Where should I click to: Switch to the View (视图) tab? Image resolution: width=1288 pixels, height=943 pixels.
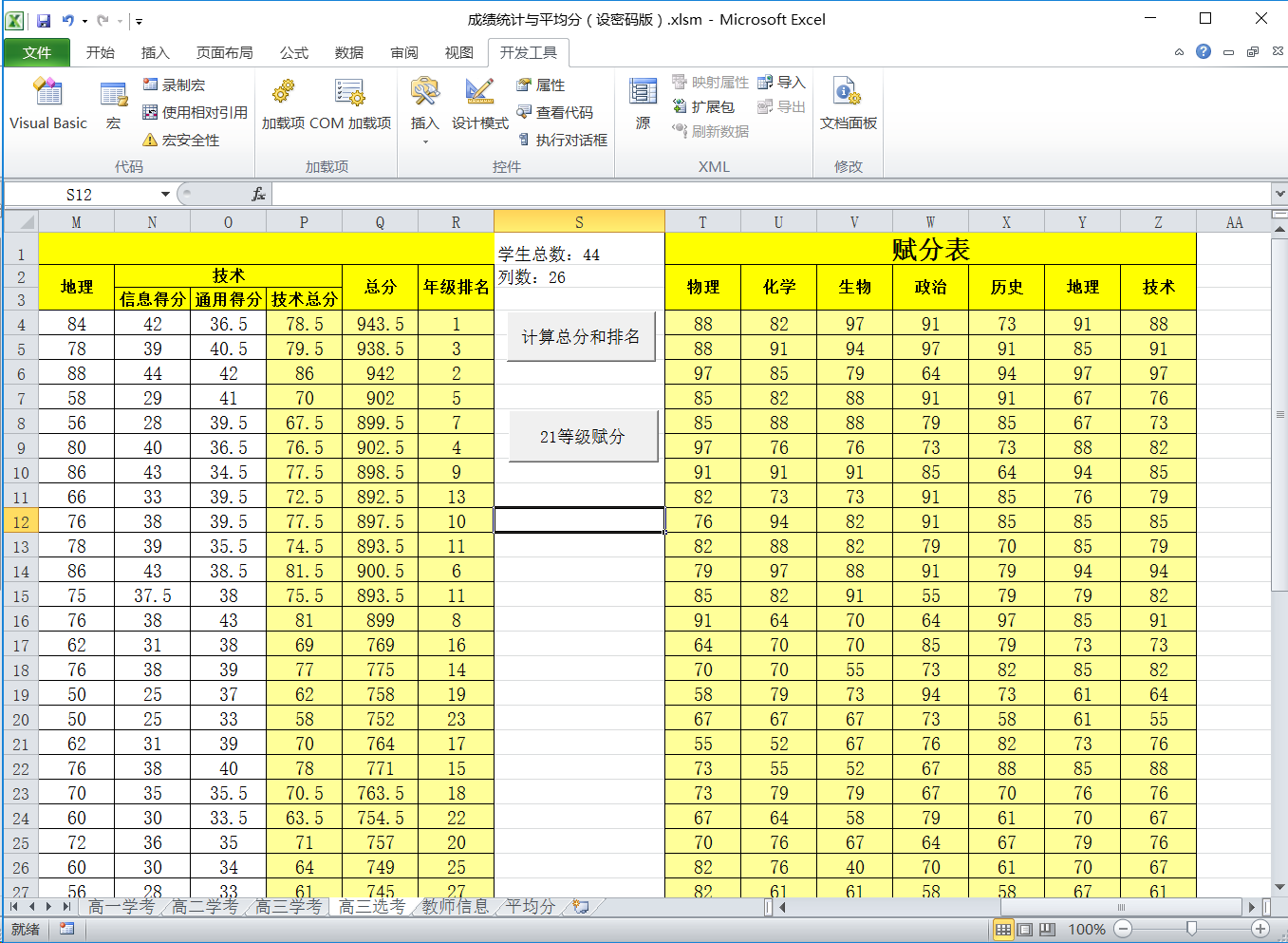[x=459, y=52]
